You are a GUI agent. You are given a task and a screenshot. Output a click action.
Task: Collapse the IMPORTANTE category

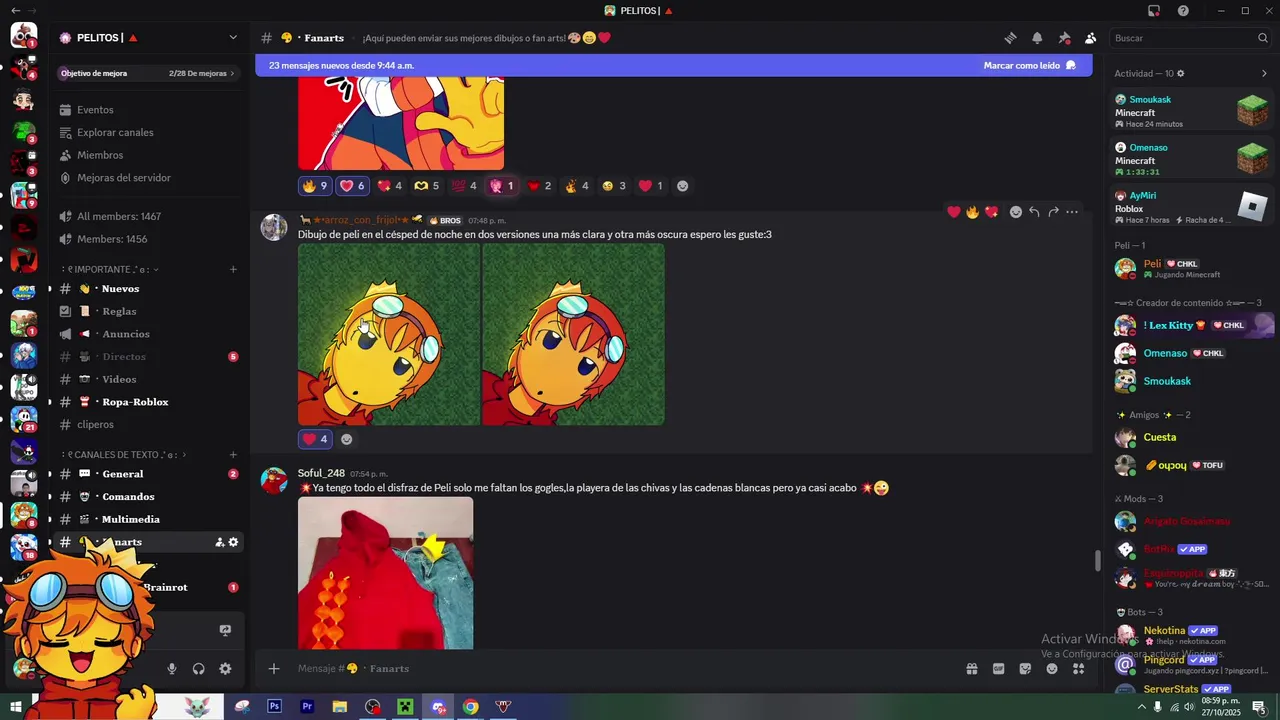110,269
